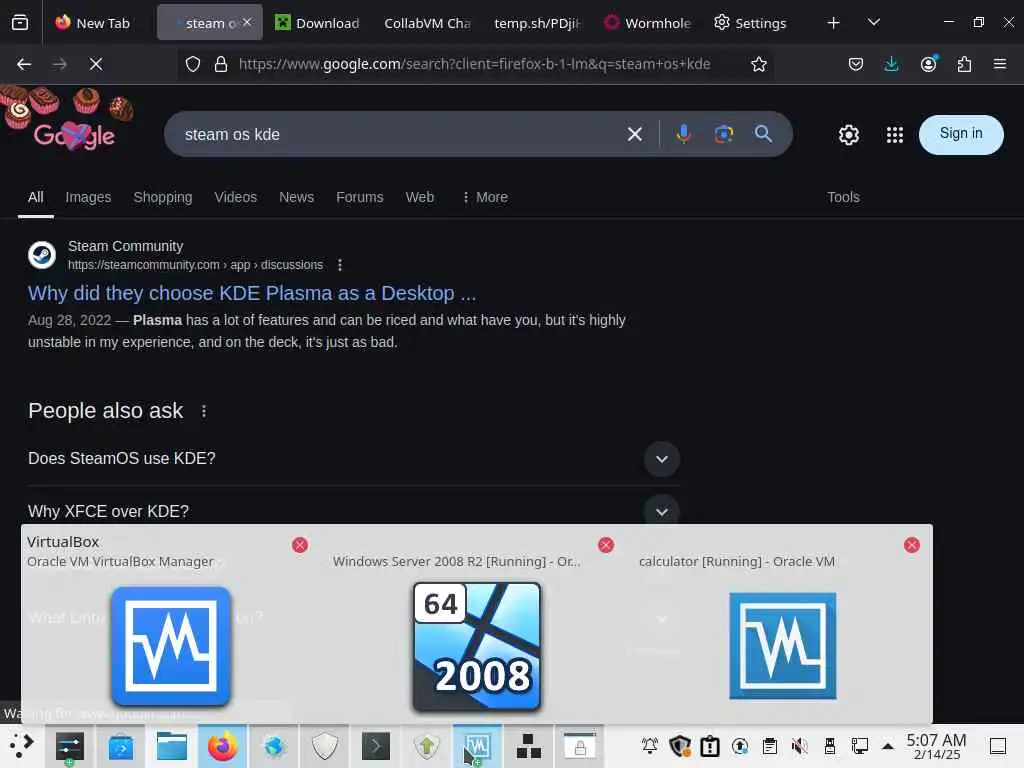This screenshot has width=1024, height=768.
Task: Open the Dolphin file manager
Action: coord(172,746)
